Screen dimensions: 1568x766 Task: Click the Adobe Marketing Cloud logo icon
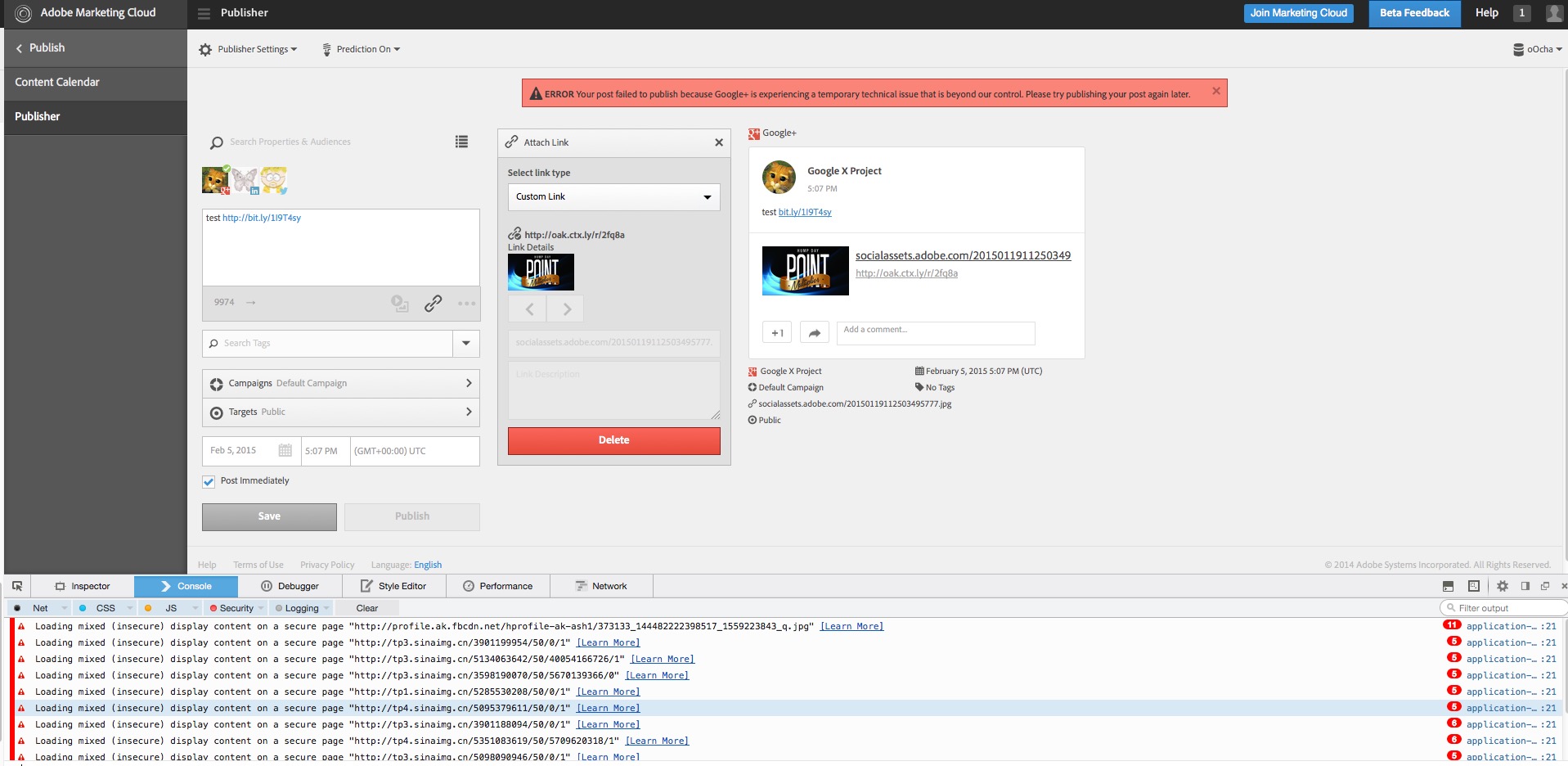click(x=24, y=13)
